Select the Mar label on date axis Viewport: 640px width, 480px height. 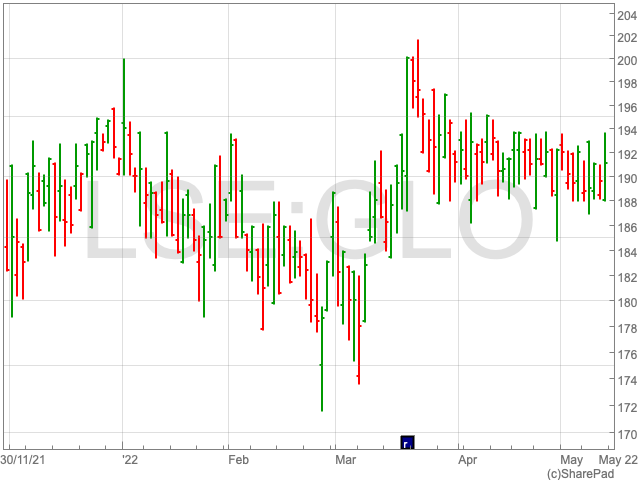coord(346,460)
